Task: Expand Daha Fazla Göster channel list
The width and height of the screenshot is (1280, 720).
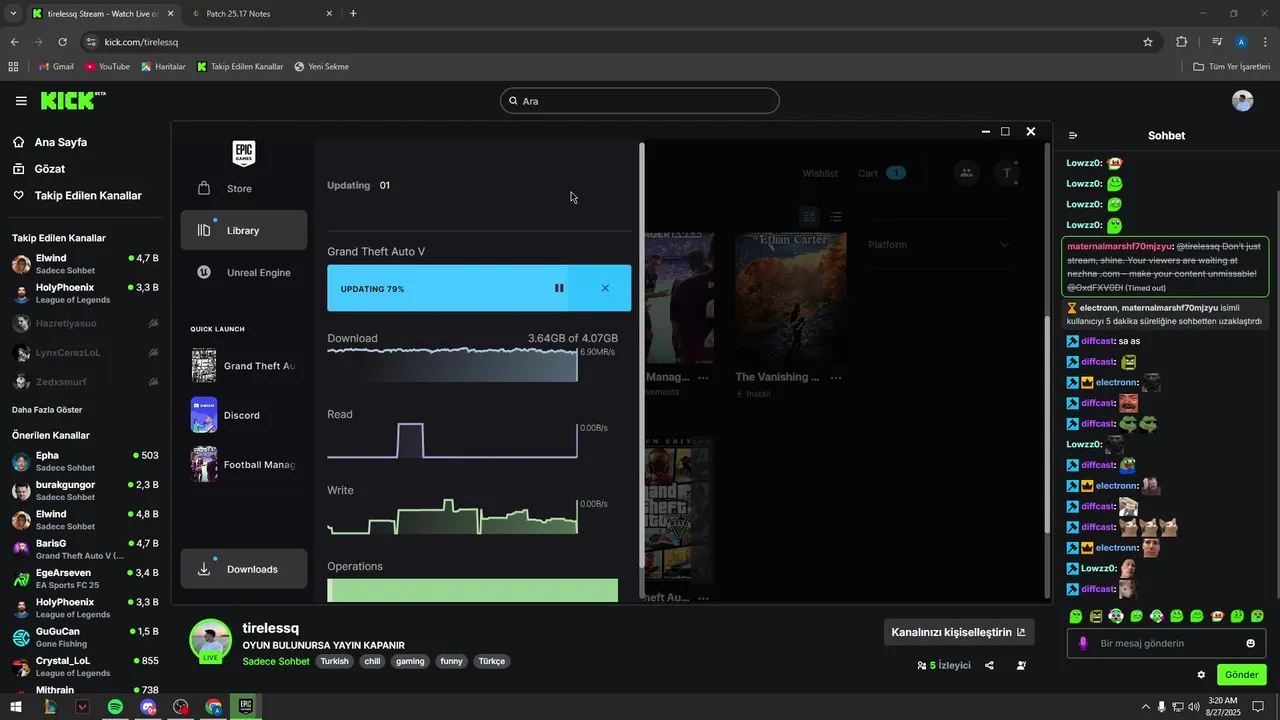Action: coord(47,410)
